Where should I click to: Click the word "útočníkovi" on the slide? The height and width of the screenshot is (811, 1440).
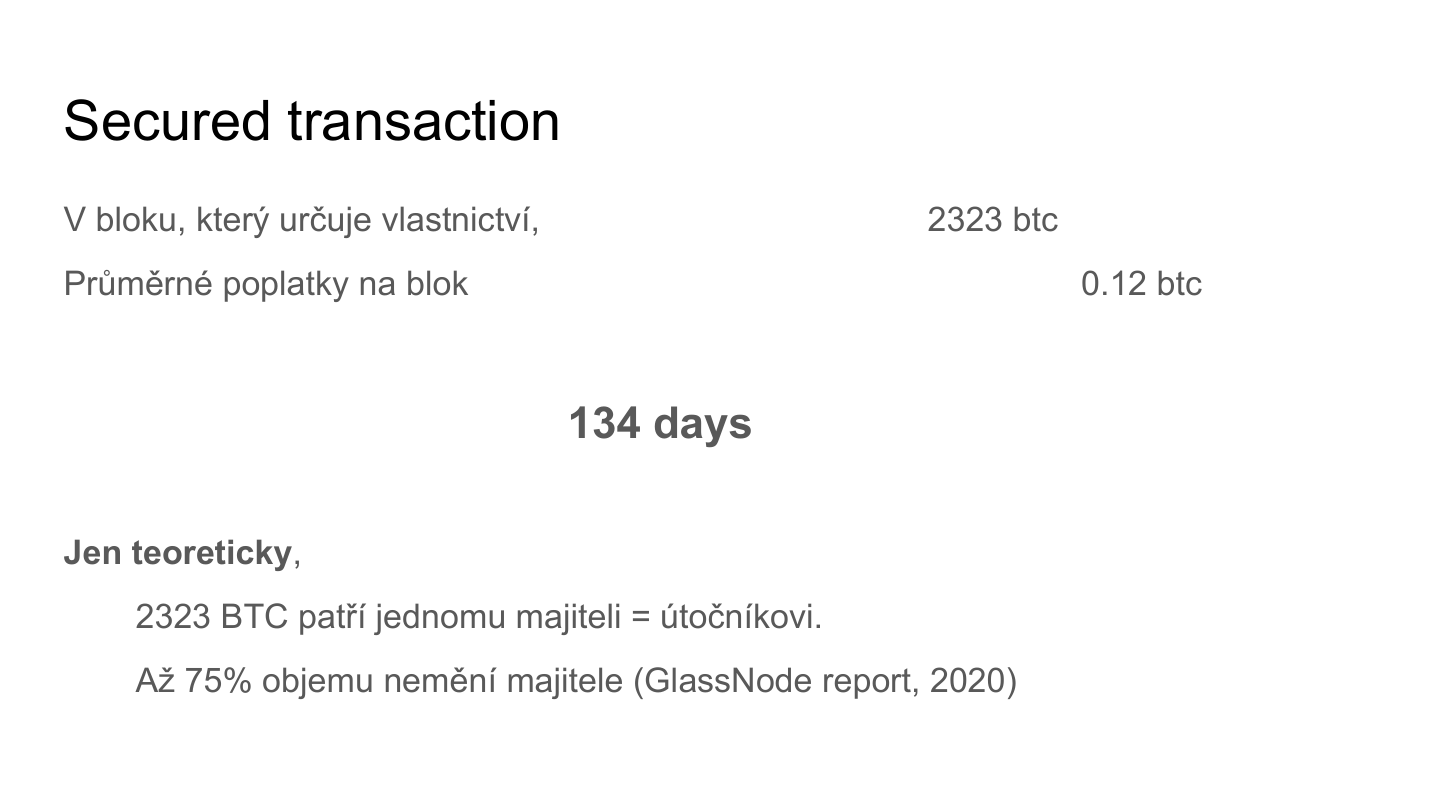click(x=739, y=617)
